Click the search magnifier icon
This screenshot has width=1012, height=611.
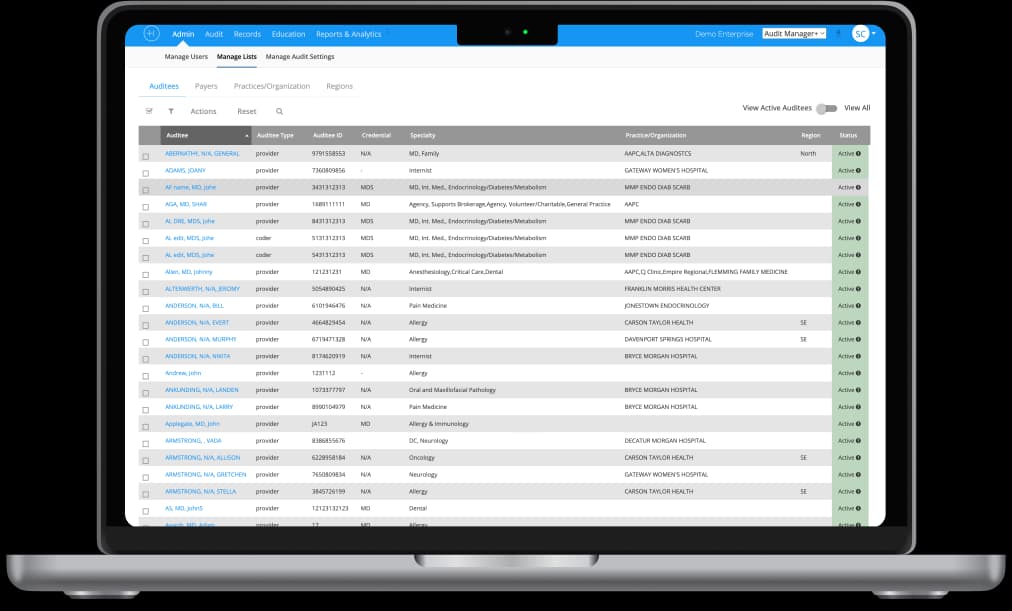(279, 112)
